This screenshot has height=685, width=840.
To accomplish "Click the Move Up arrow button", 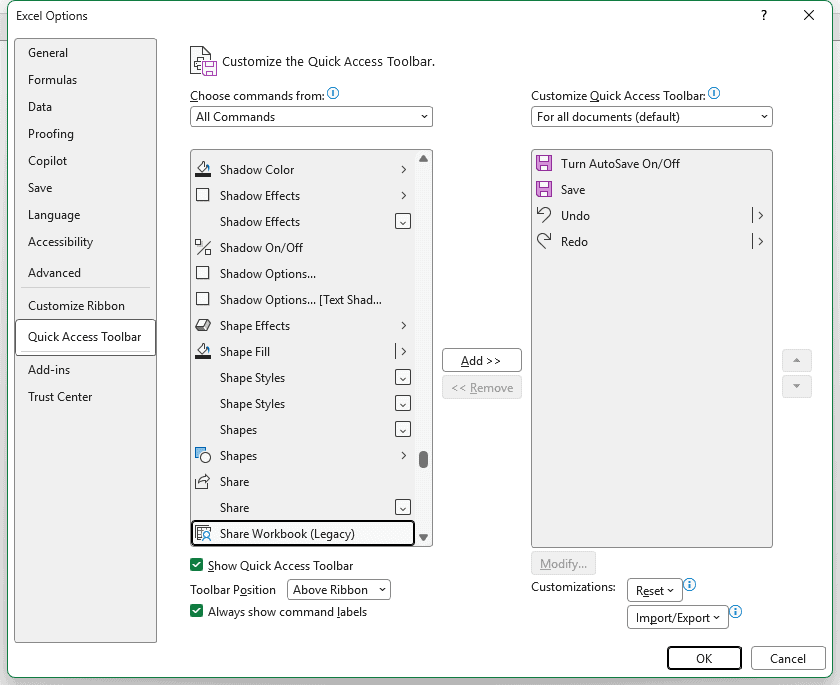I will pos(797,360).
